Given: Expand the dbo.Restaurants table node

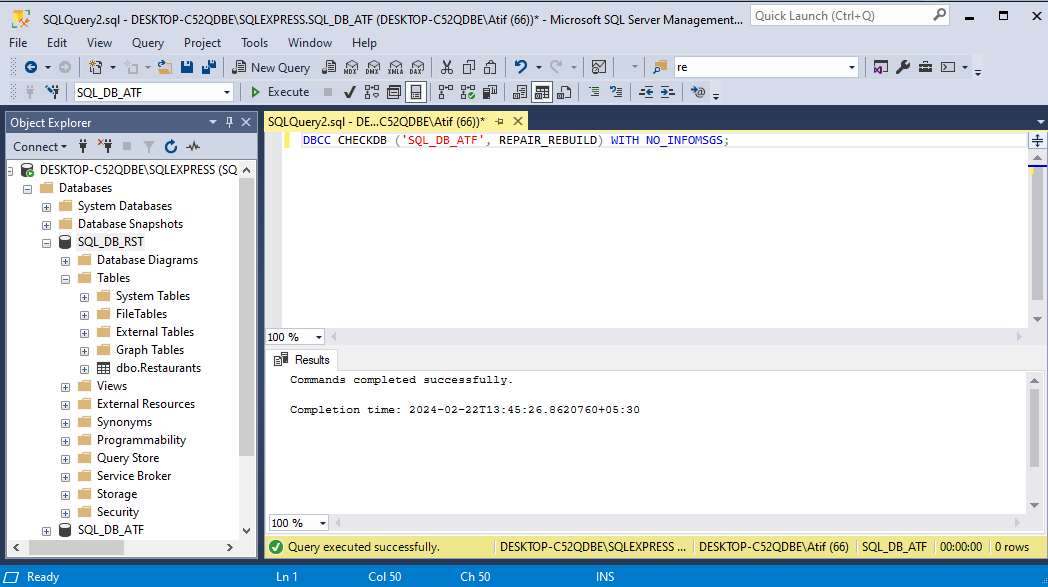Looking at the screenshot, I should pos(84,369).
